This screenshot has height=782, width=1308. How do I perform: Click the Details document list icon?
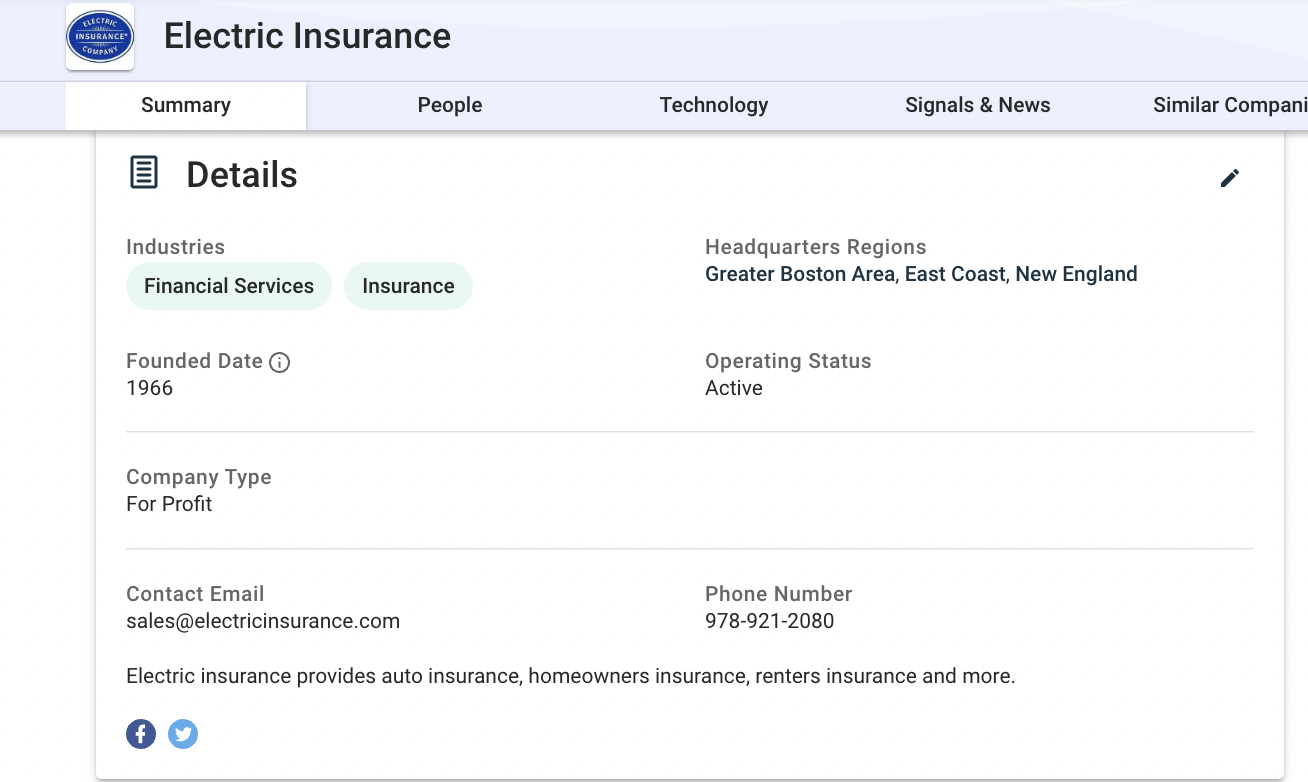point(144,173)
